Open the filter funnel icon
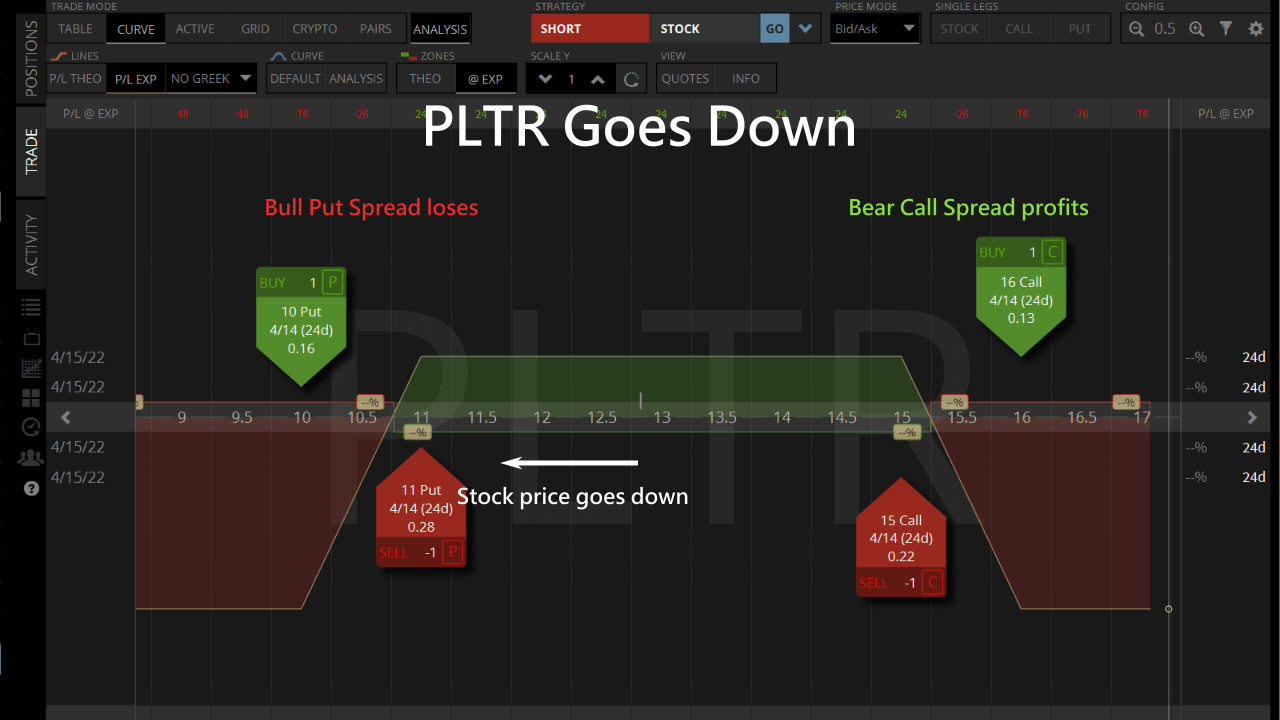 pyautogui.click(x=1226, y=29)
